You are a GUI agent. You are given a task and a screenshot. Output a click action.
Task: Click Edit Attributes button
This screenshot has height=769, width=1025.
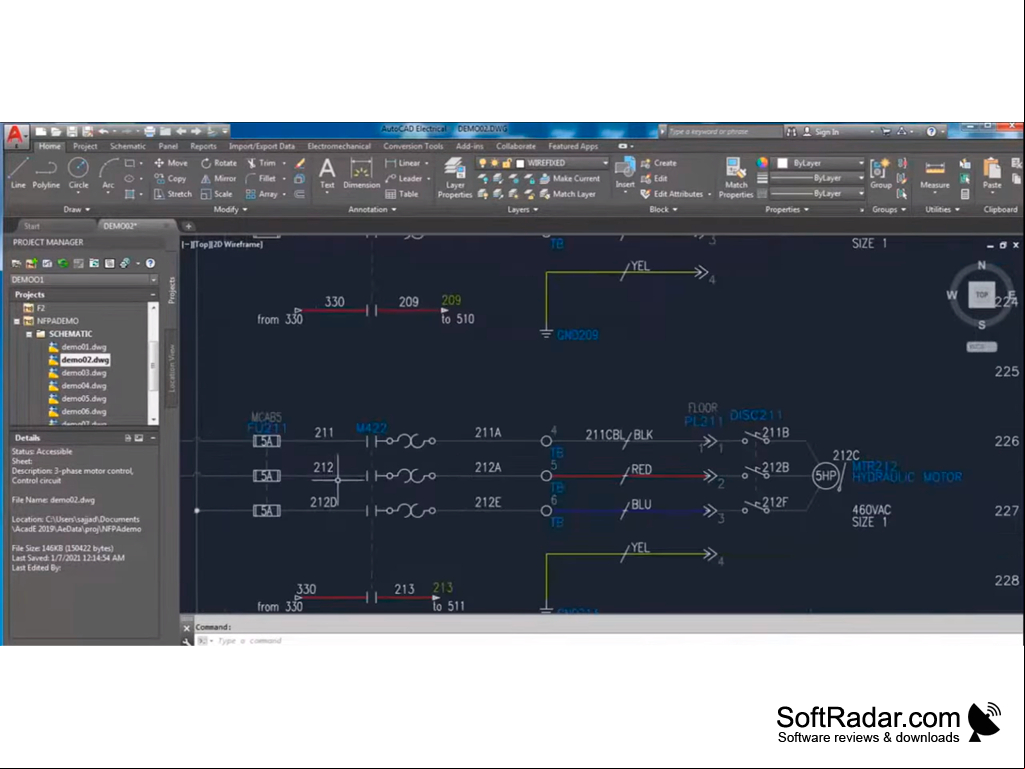[x=672, y=194]
